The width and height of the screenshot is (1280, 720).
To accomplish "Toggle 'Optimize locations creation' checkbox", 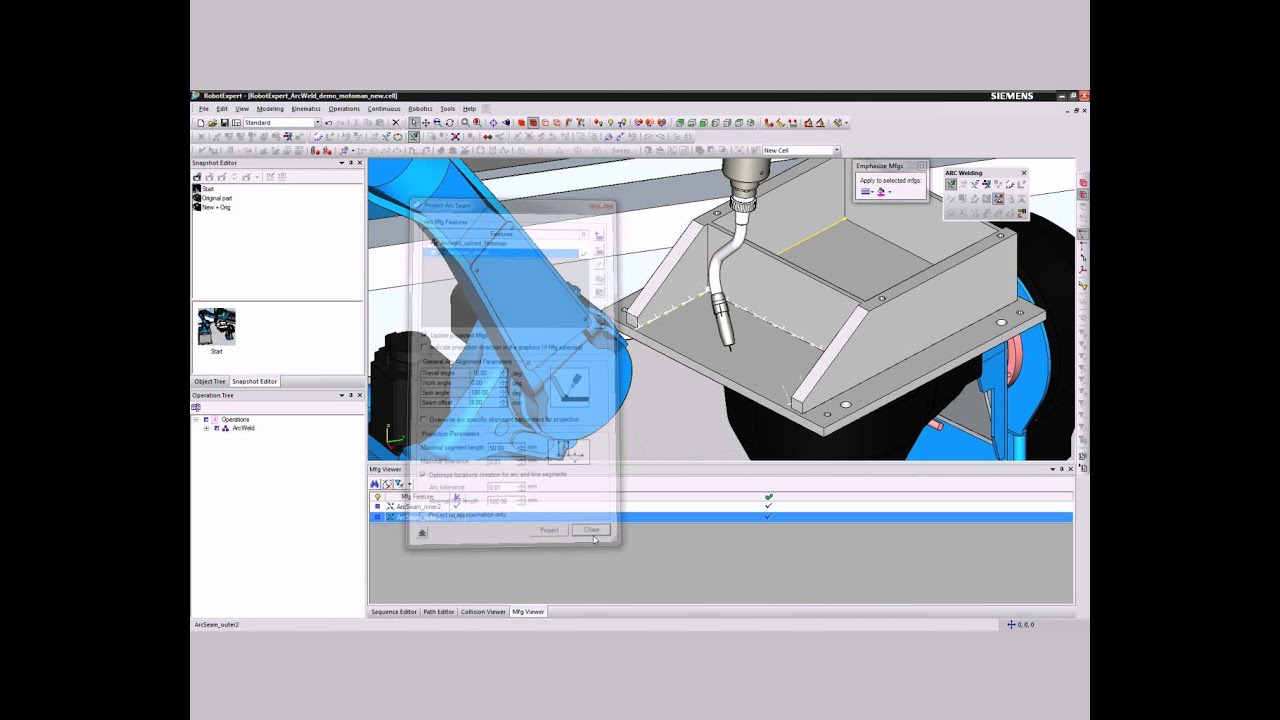I will [x=422, y=474].
